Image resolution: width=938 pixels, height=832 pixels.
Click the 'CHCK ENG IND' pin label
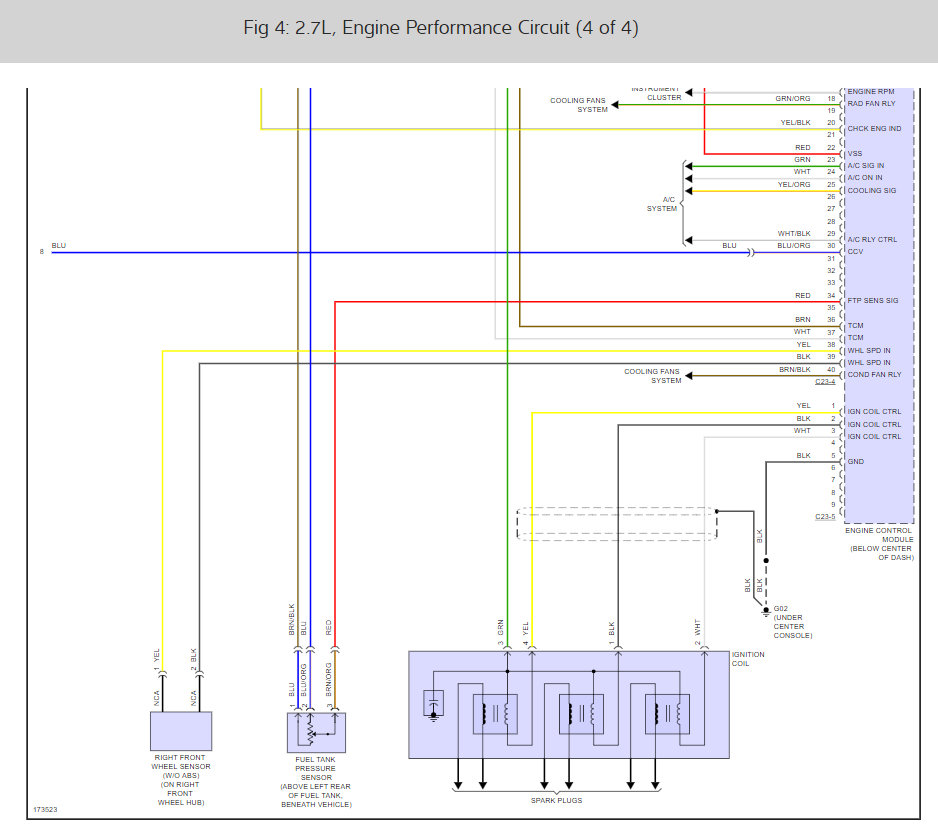coord(874,129)
